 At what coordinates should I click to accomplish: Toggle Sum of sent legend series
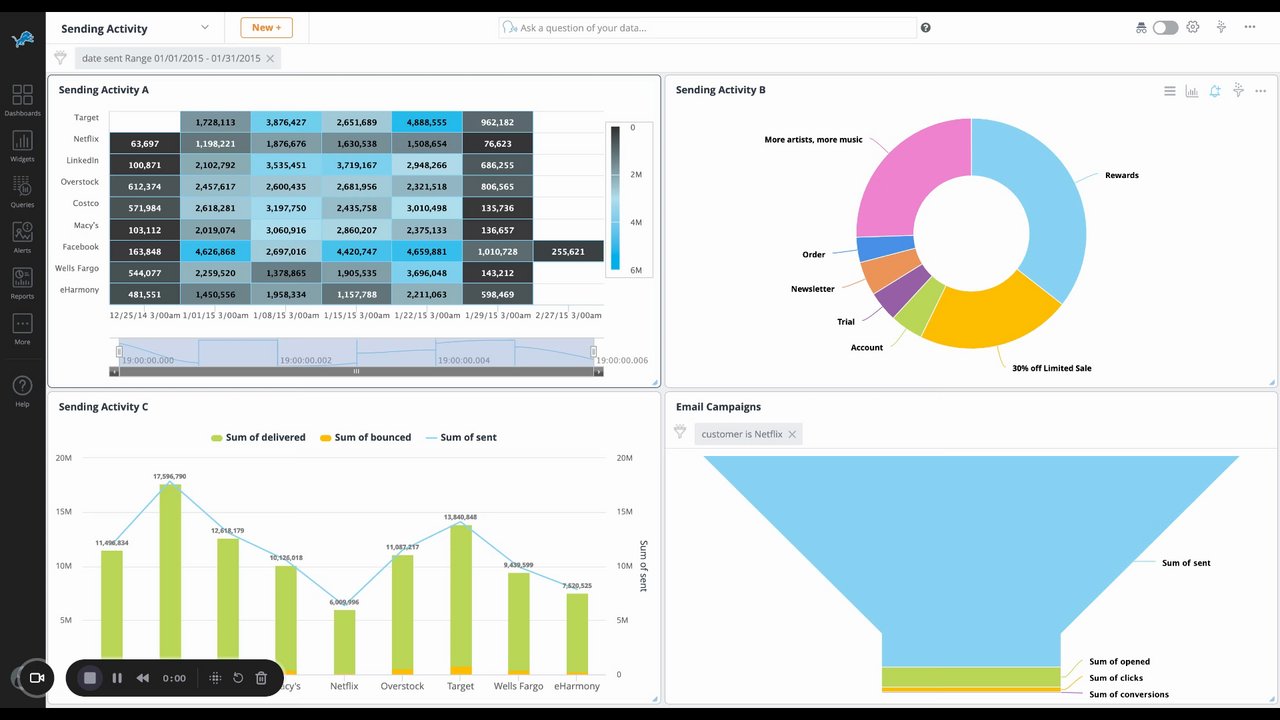pos(461,437)
